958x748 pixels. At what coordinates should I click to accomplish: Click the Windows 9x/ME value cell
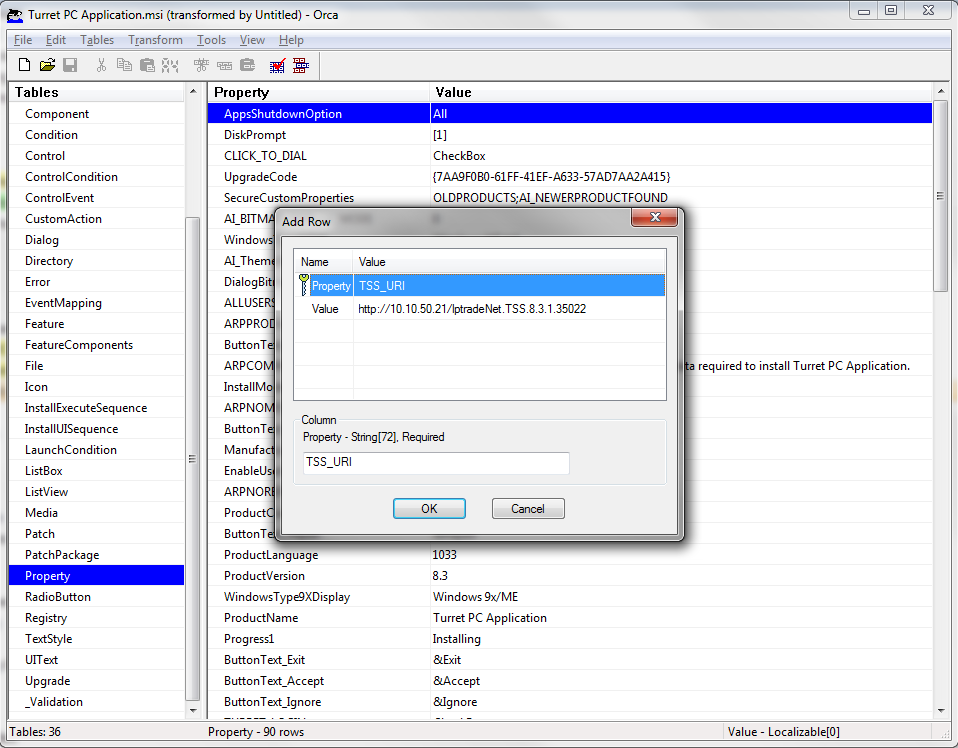pos(475,596)
